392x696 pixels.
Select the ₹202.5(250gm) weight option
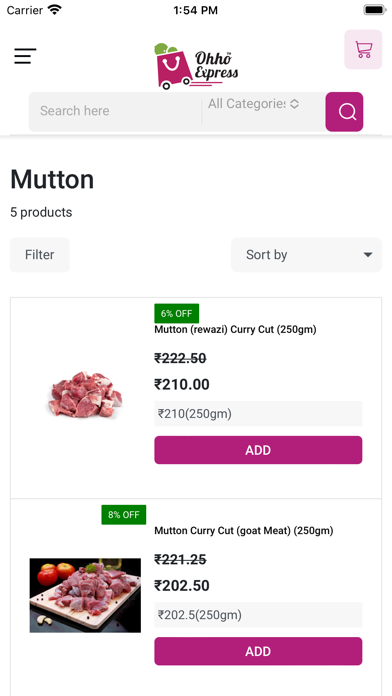258,615
